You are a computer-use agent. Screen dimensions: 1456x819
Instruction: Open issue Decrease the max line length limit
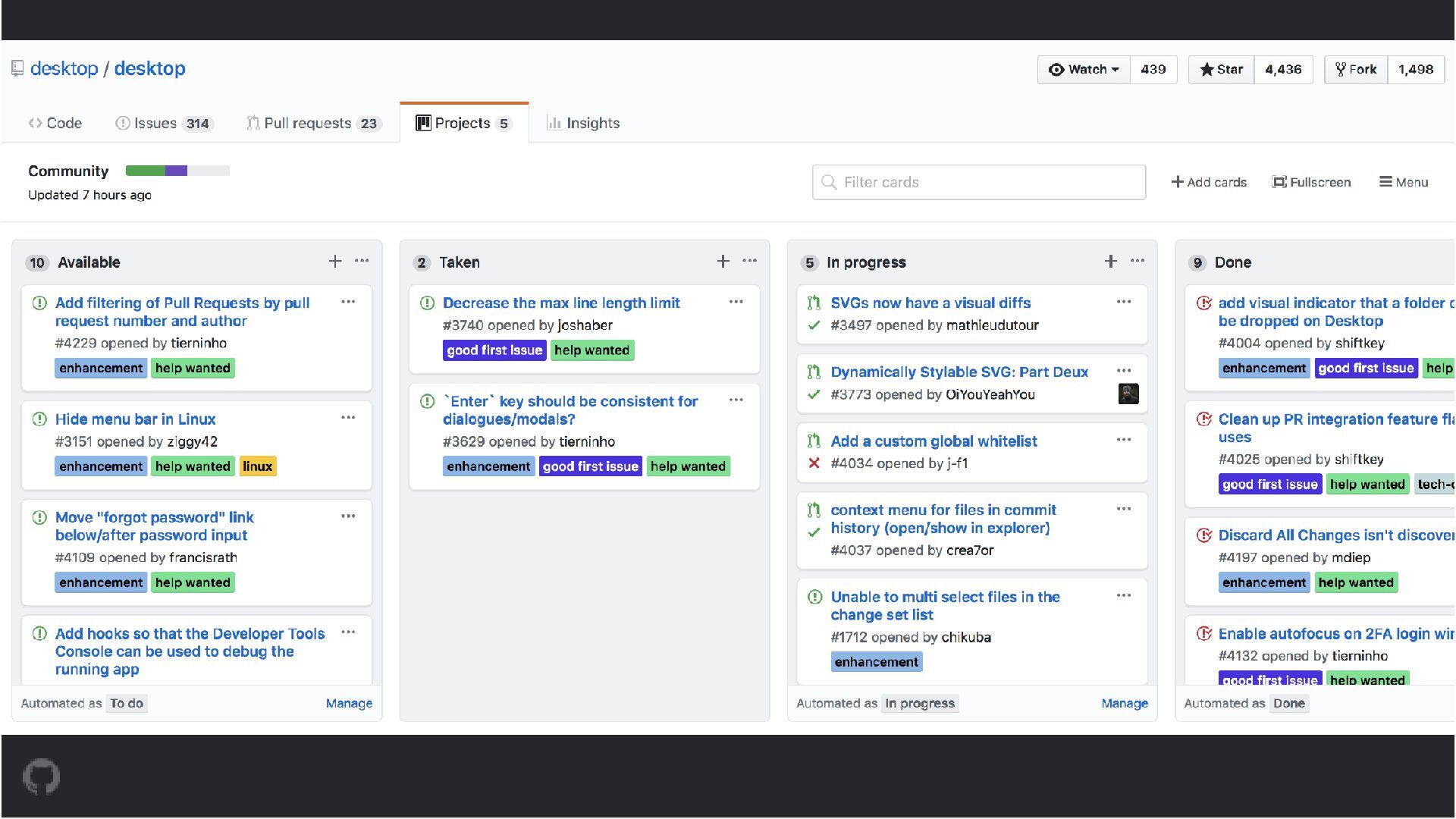coord(561,303)
